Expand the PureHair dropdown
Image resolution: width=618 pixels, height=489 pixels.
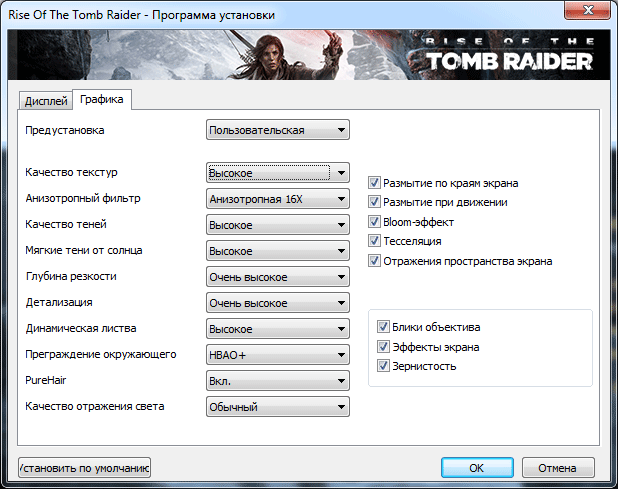tap(277, 381)
